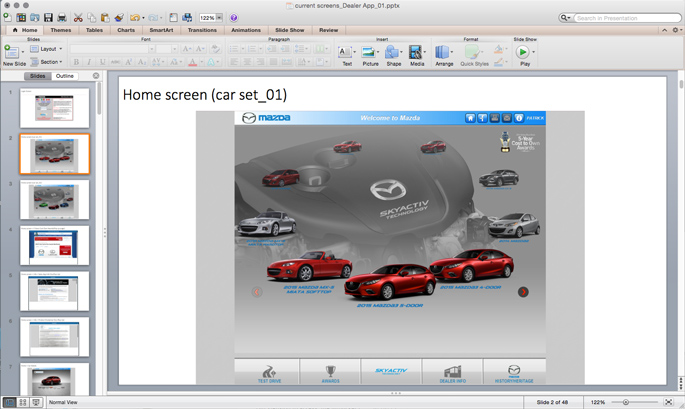Toggle Italic formatting
The height and width of the screenshot is (409, 685).
pyautogui.click(x=89, y=62)
